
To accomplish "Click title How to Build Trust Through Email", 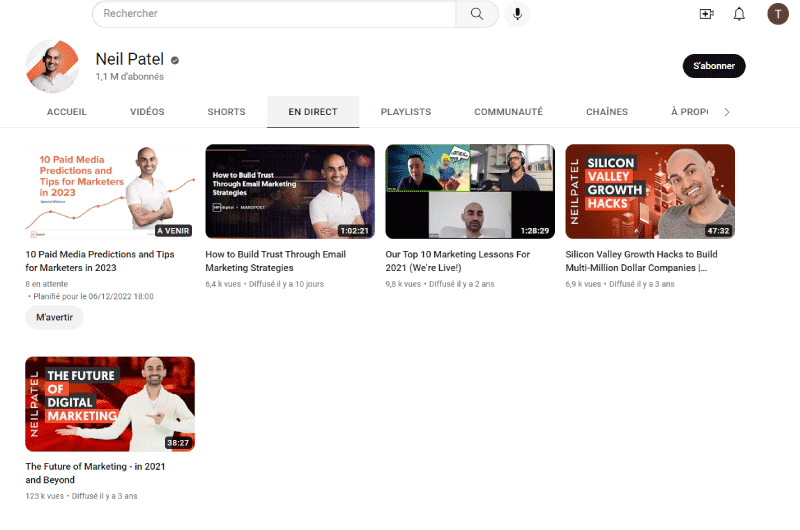I will click(x=276, y=261).
